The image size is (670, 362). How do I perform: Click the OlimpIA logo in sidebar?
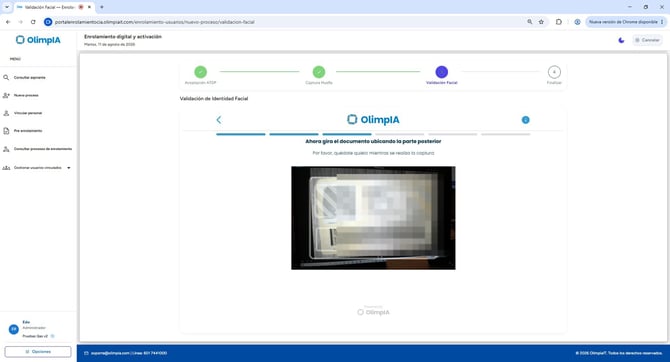point(38,40)
